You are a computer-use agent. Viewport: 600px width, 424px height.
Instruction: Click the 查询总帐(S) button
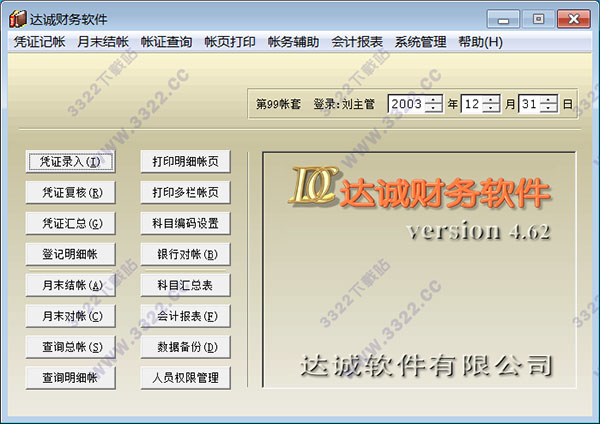click(70, 347)
